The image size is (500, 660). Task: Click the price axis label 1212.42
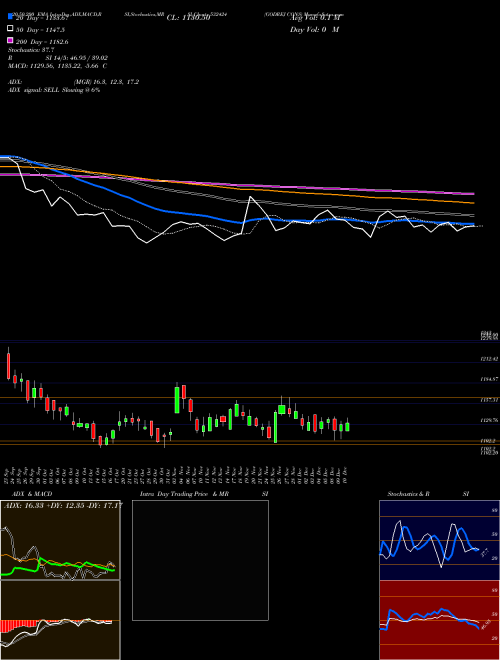(x=489, y=359)
